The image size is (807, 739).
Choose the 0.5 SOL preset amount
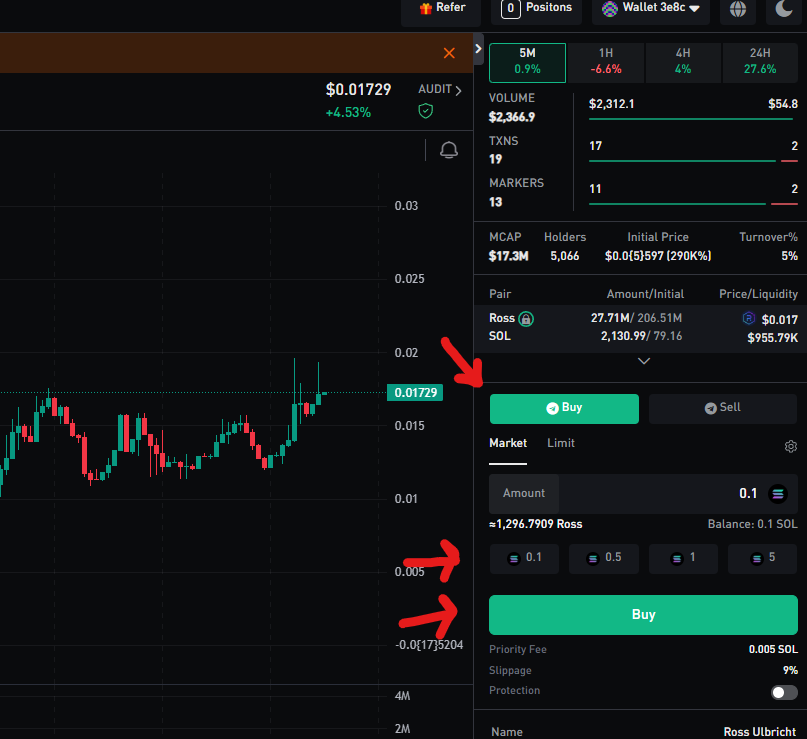[603, 558]
